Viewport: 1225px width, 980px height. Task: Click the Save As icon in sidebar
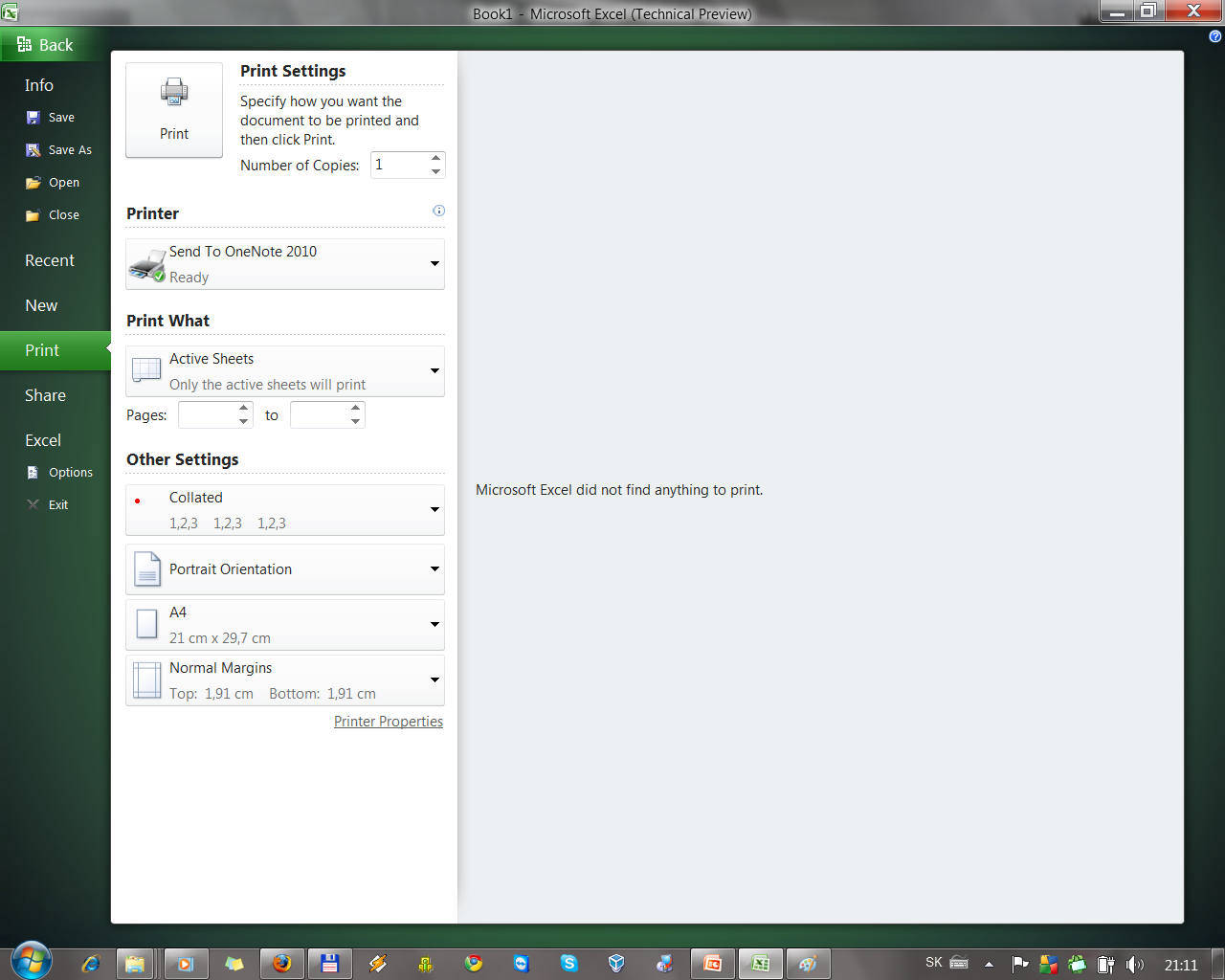[x=33, y=150]
